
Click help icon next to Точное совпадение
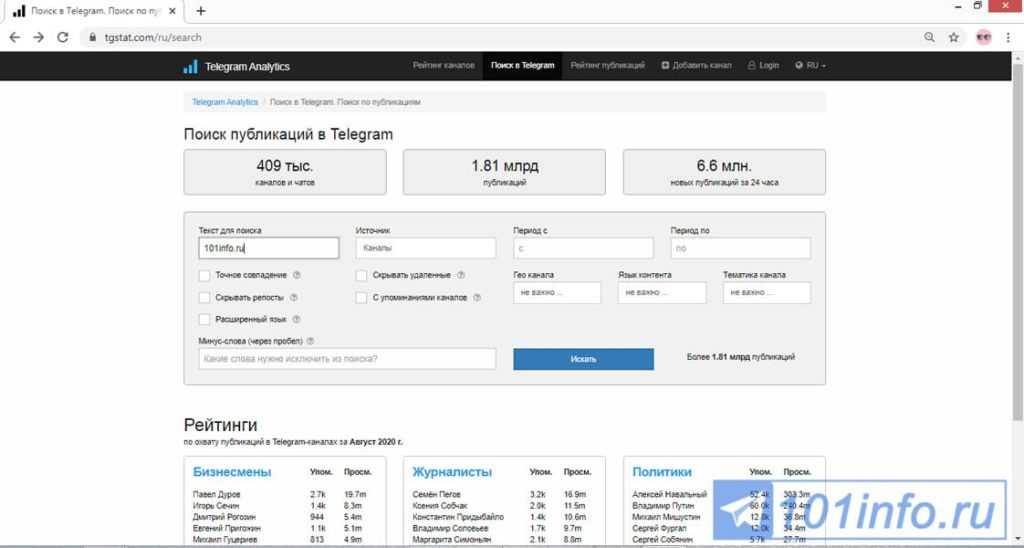coord(297,275)
